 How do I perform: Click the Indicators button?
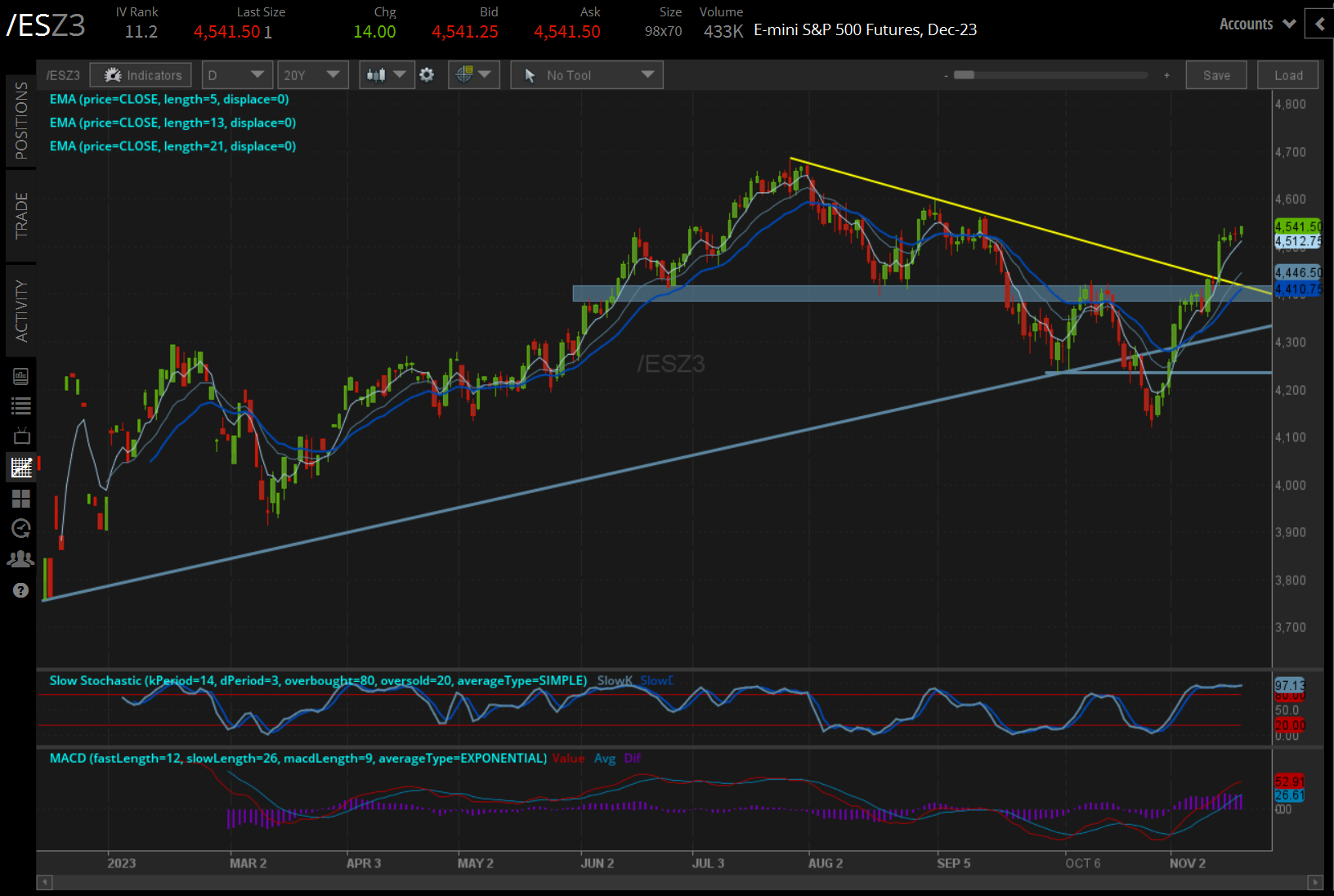[141, 75]
